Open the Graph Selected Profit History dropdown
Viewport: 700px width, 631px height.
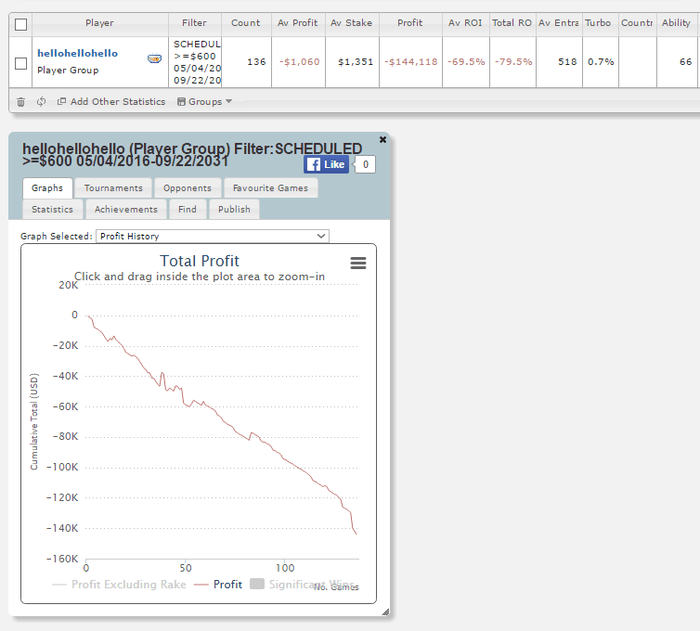[x=212, y=236]
